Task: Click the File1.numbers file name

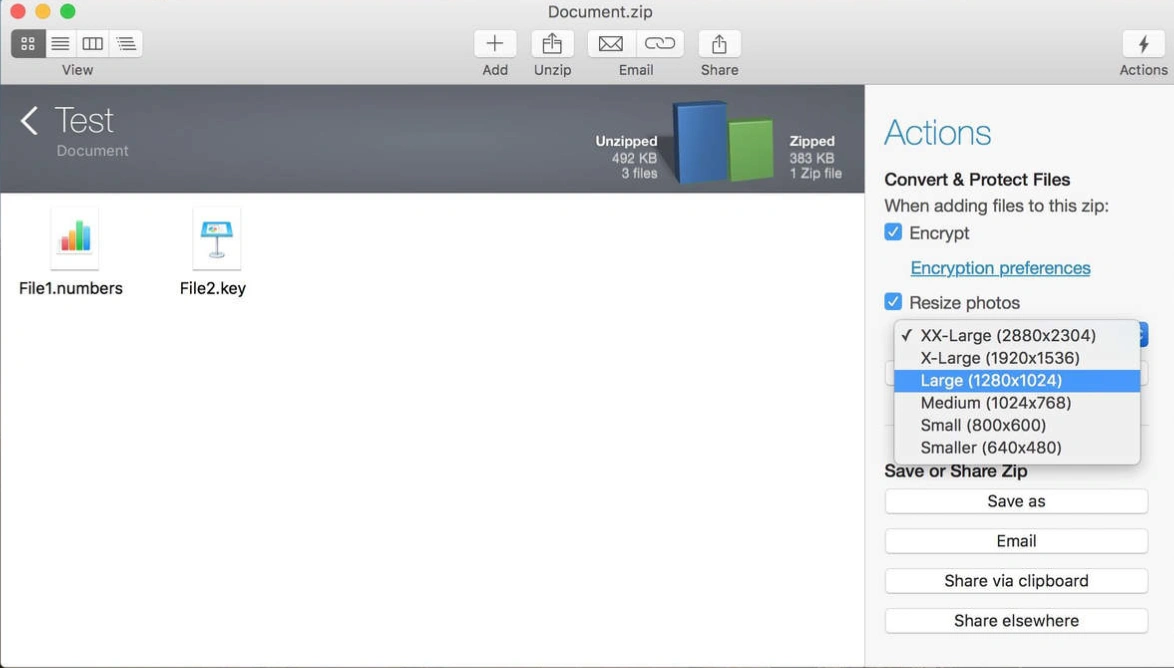Action: [x=71, y=288]
